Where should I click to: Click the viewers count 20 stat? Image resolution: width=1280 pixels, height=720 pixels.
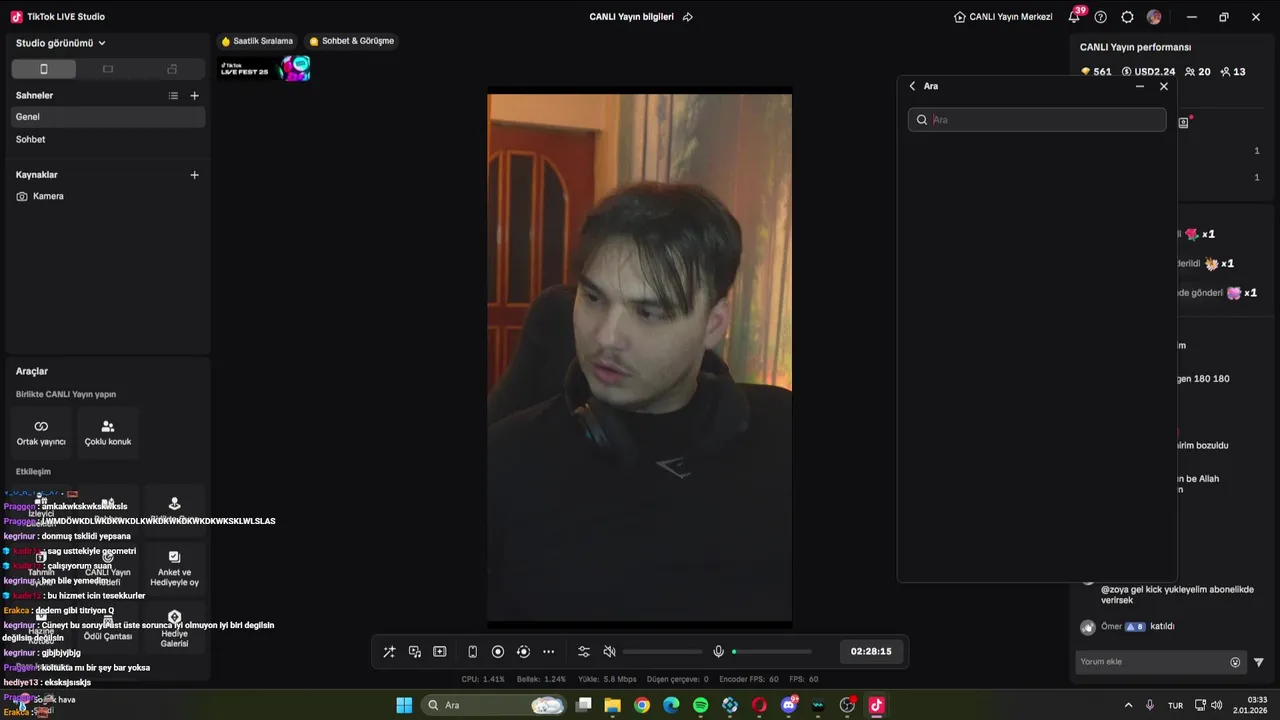coord(1198,72)
